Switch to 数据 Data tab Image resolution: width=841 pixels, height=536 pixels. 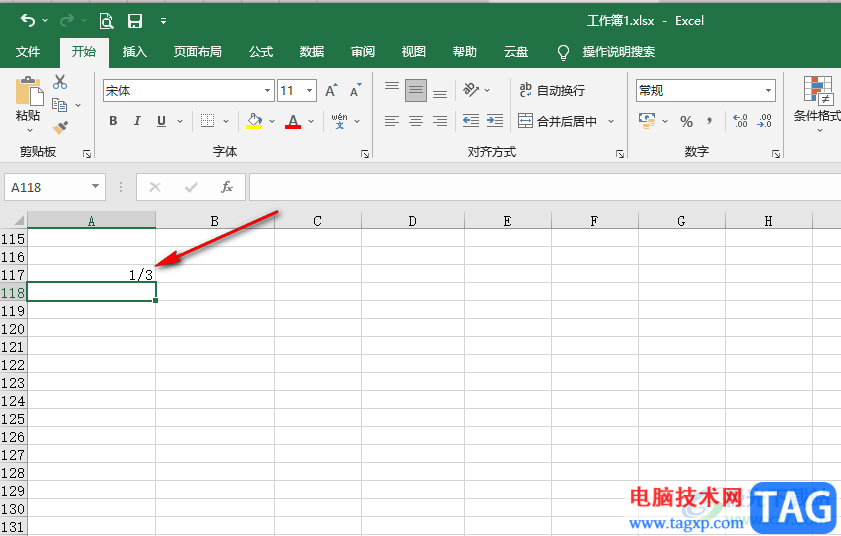click(x=312, y=52)
